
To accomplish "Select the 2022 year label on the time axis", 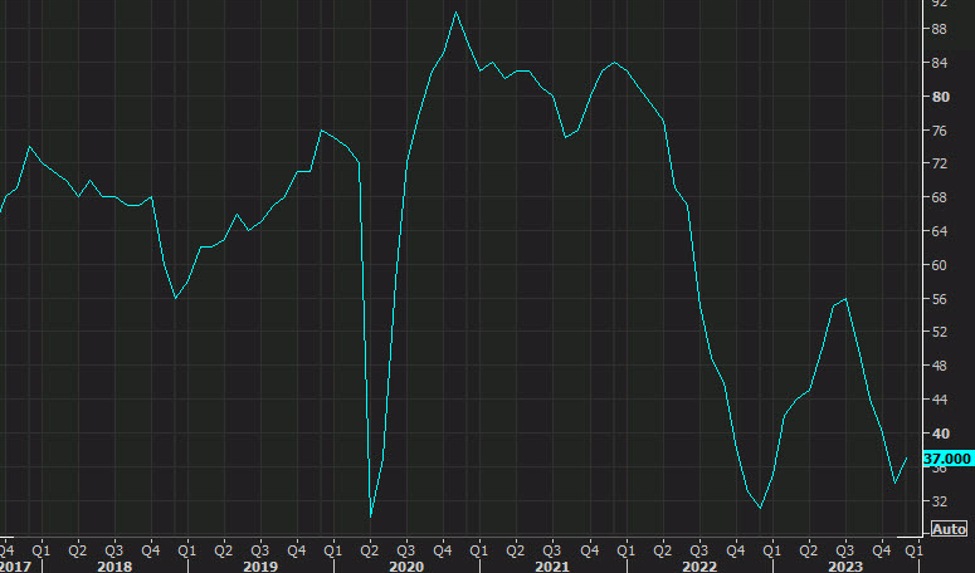I will coord(699,566).
